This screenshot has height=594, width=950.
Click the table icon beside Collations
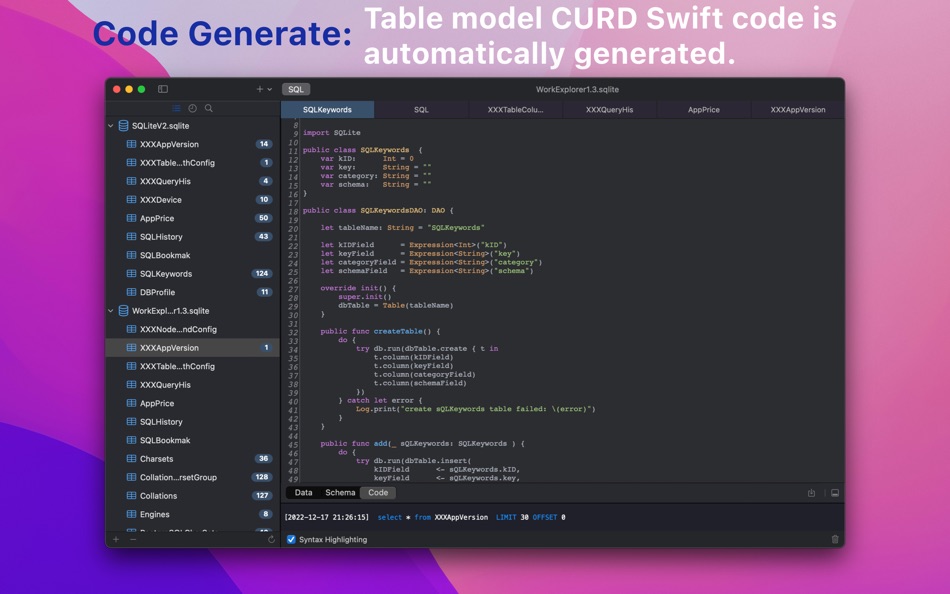[131, 495]
